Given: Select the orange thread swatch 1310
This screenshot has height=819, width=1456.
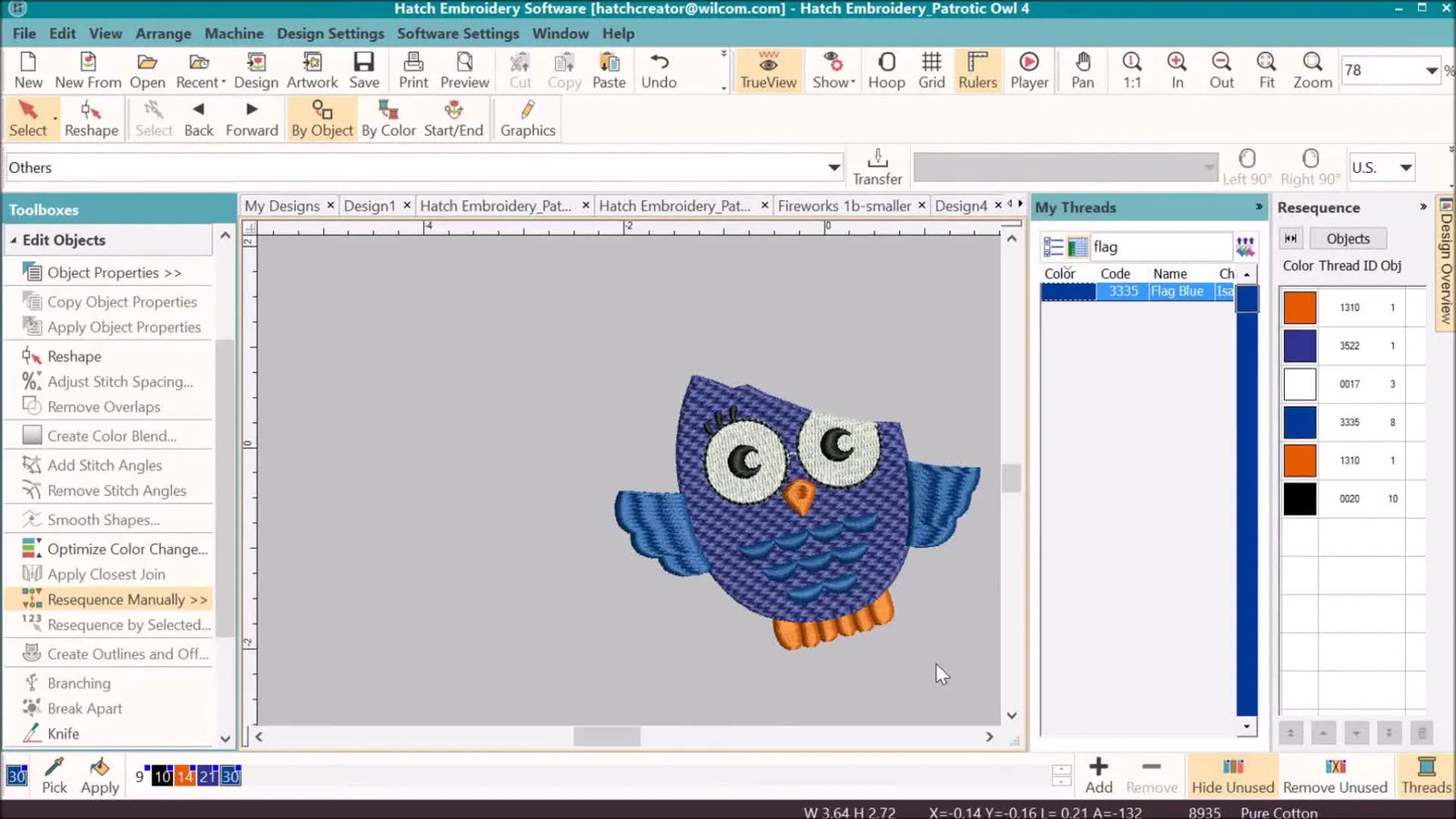Looking at the screenshot, I should click(1299, 307).
